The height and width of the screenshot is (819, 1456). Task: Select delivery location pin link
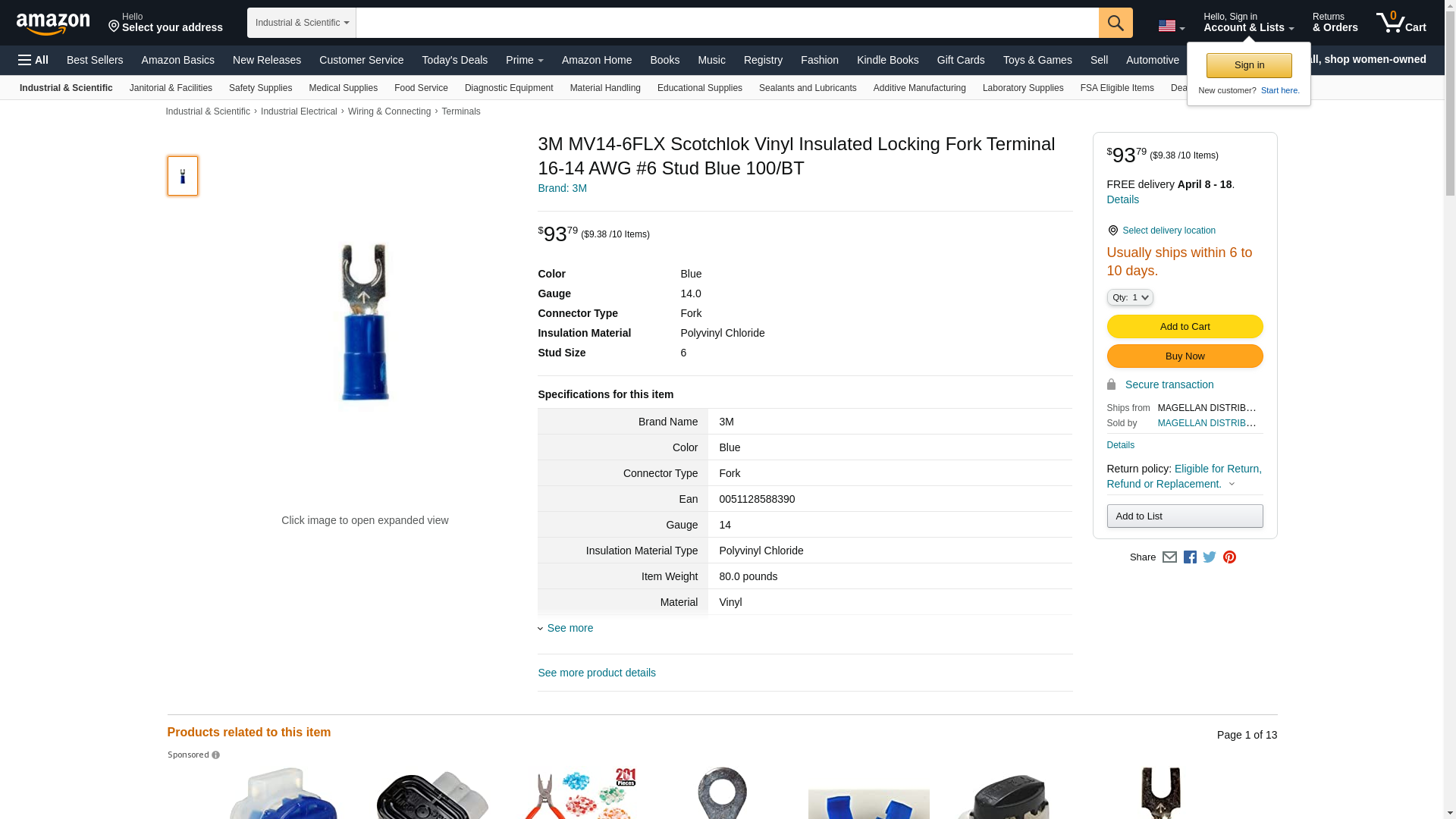[x=1161, y=231]
